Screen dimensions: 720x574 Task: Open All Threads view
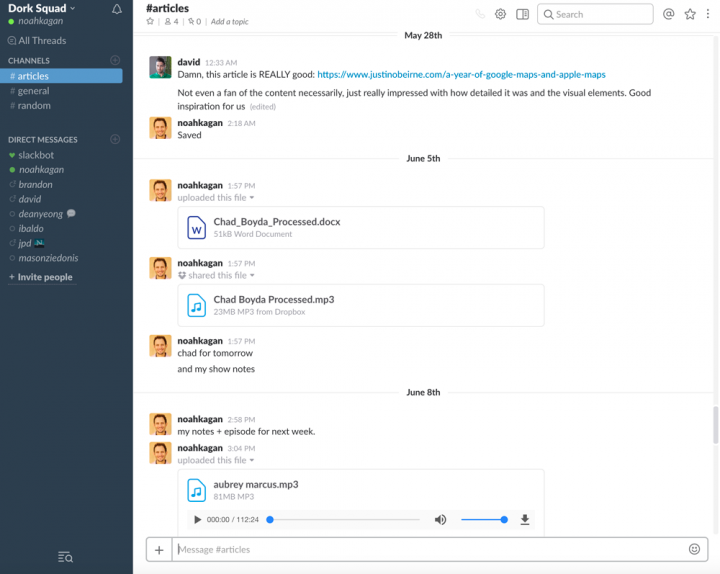pos(37,40)
